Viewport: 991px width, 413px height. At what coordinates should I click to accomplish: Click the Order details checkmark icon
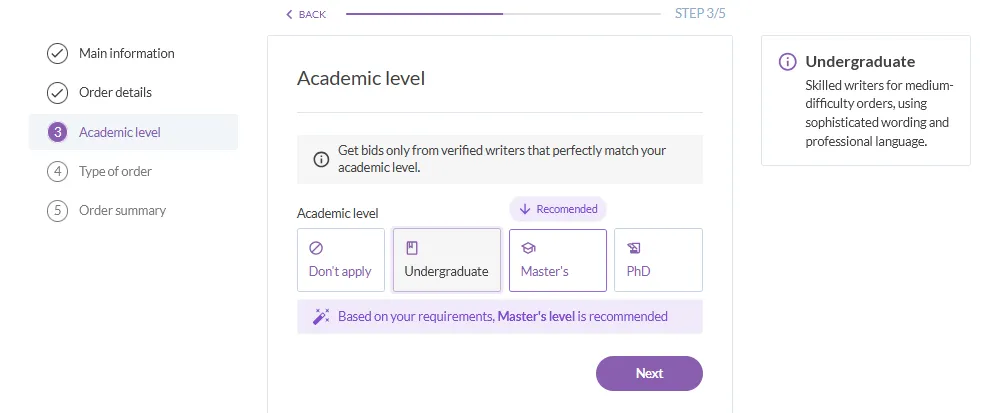click(x=58, y=93)
